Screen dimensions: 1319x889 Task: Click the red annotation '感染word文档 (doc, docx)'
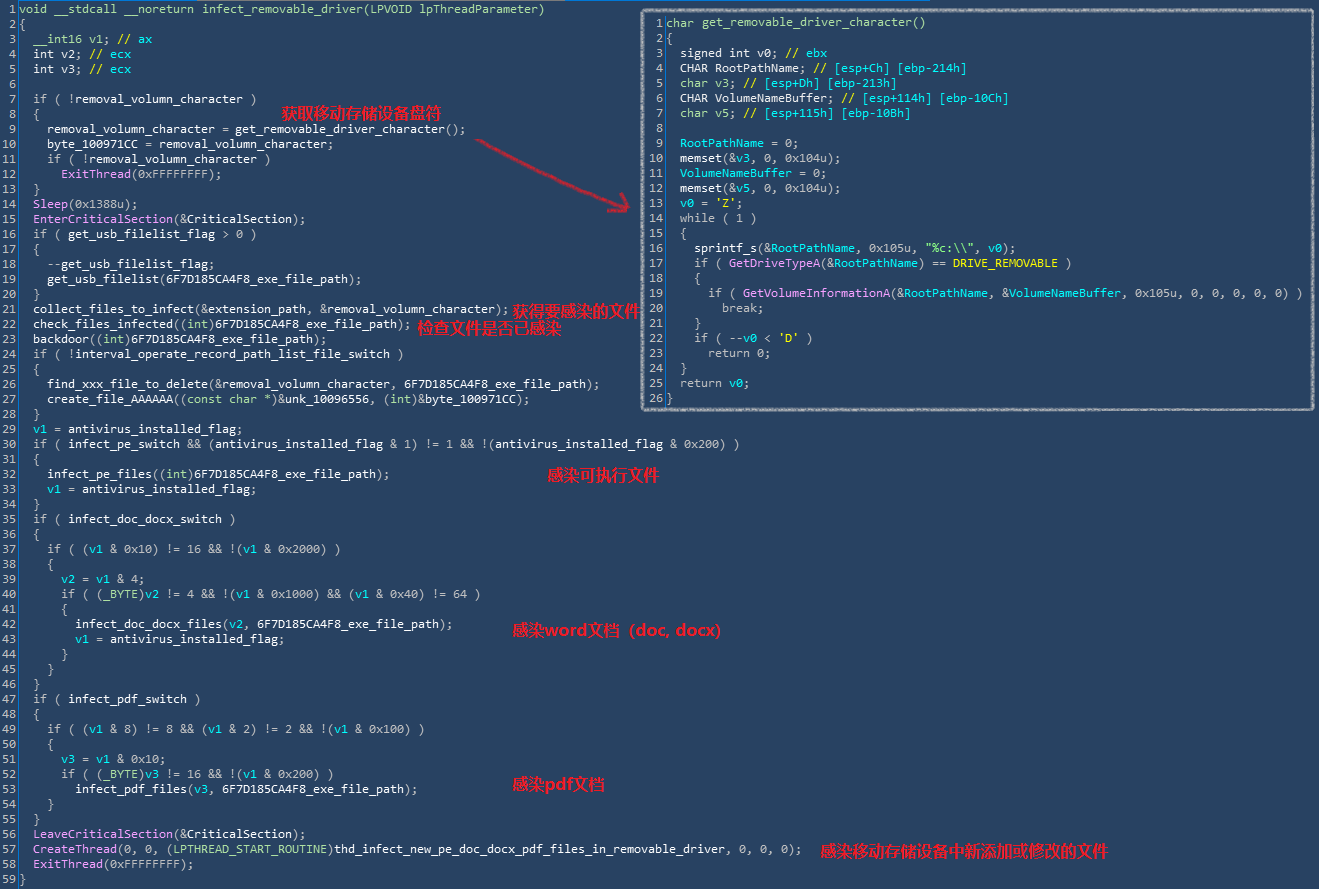pyautogui.click(x=616, y=630)
